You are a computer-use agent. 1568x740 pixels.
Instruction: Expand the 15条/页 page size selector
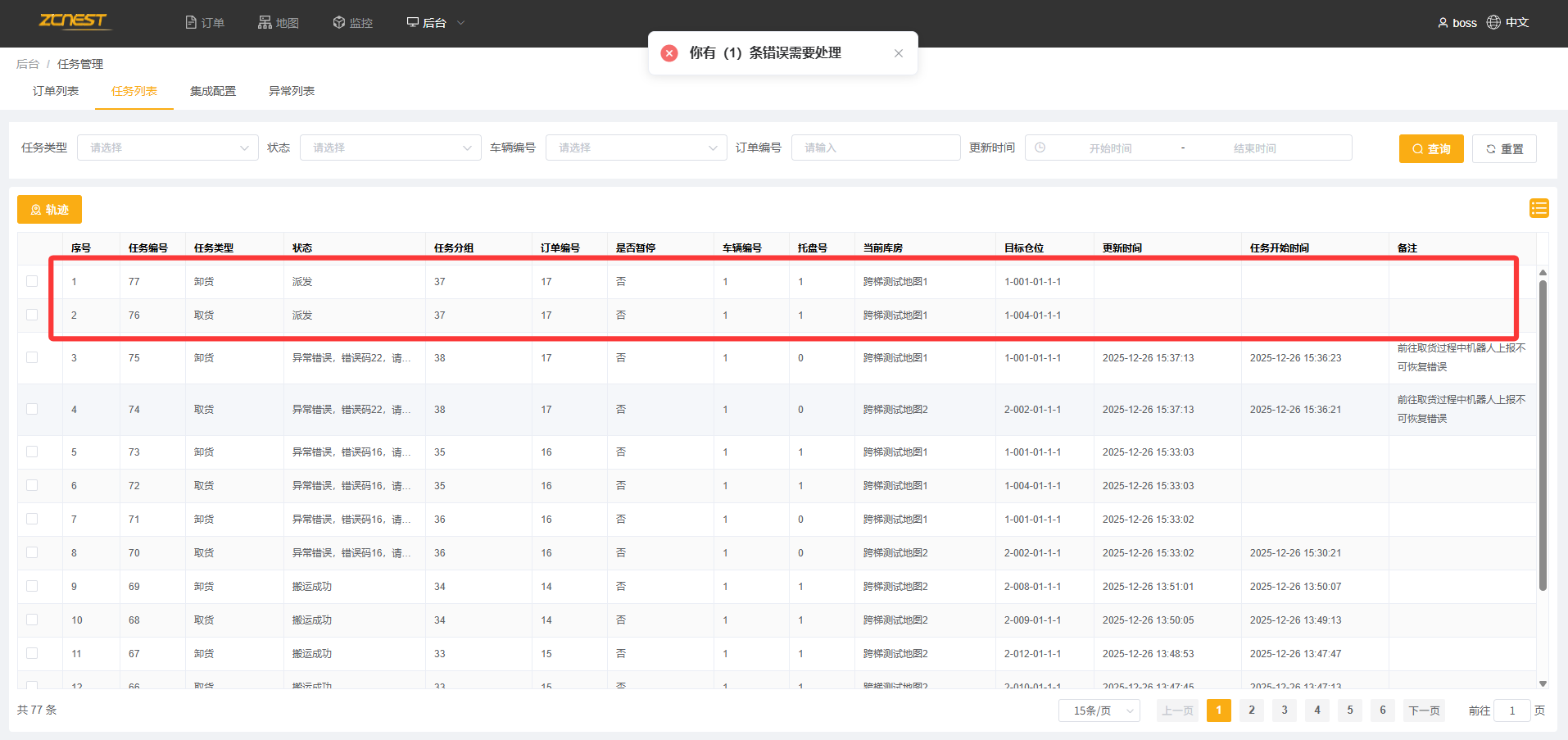coord(1099,710)
